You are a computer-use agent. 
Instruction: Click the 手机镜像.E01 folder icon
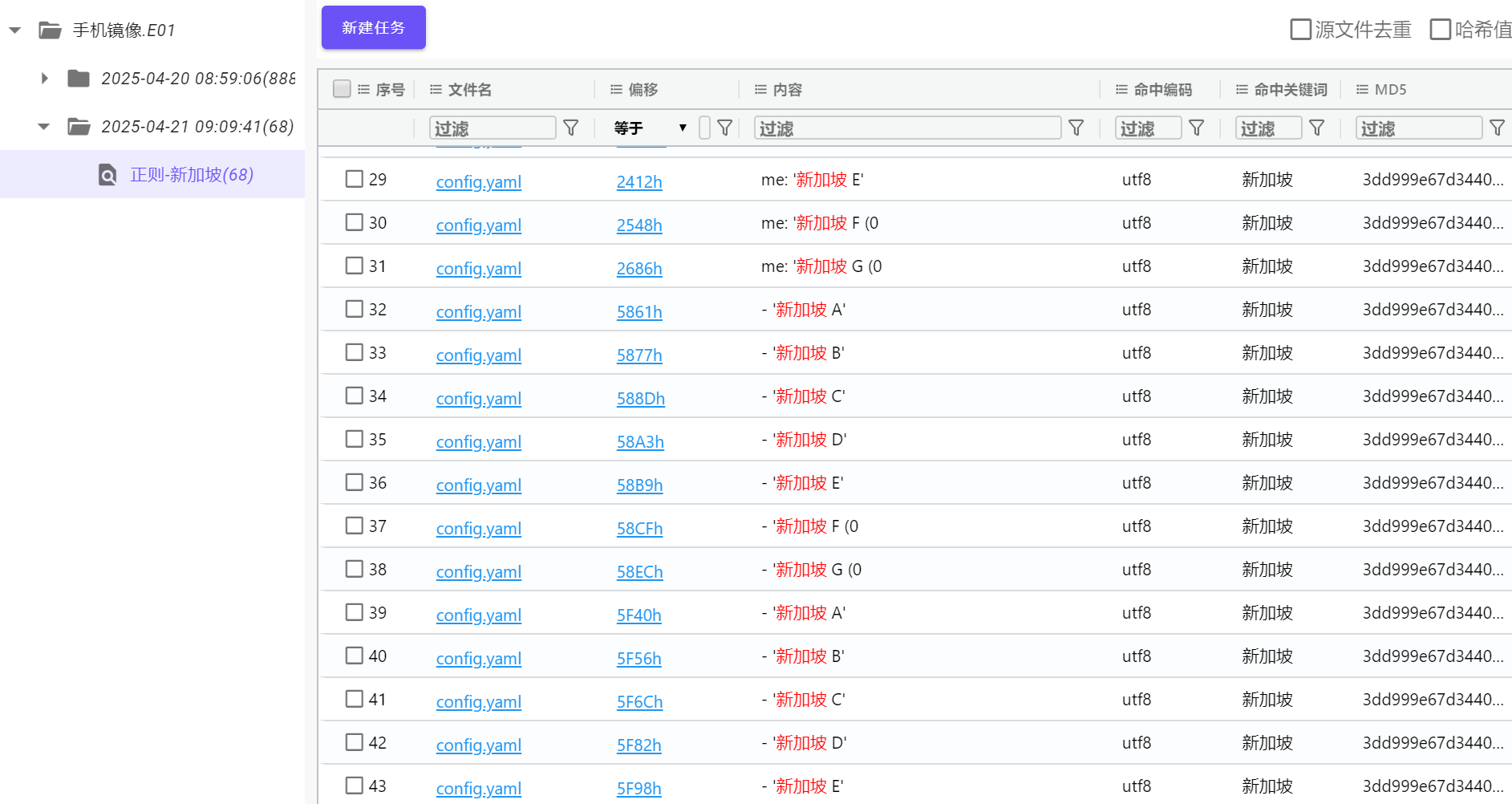coord(51,30)
